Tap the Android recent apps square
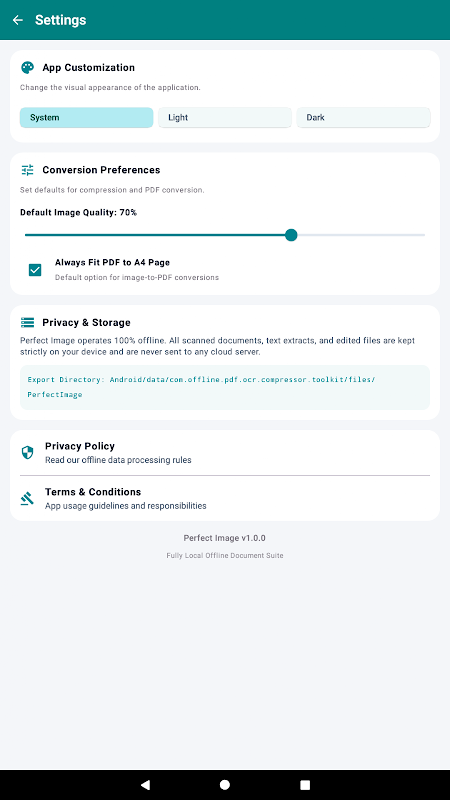The image size is (450, 800). point(305,785)
